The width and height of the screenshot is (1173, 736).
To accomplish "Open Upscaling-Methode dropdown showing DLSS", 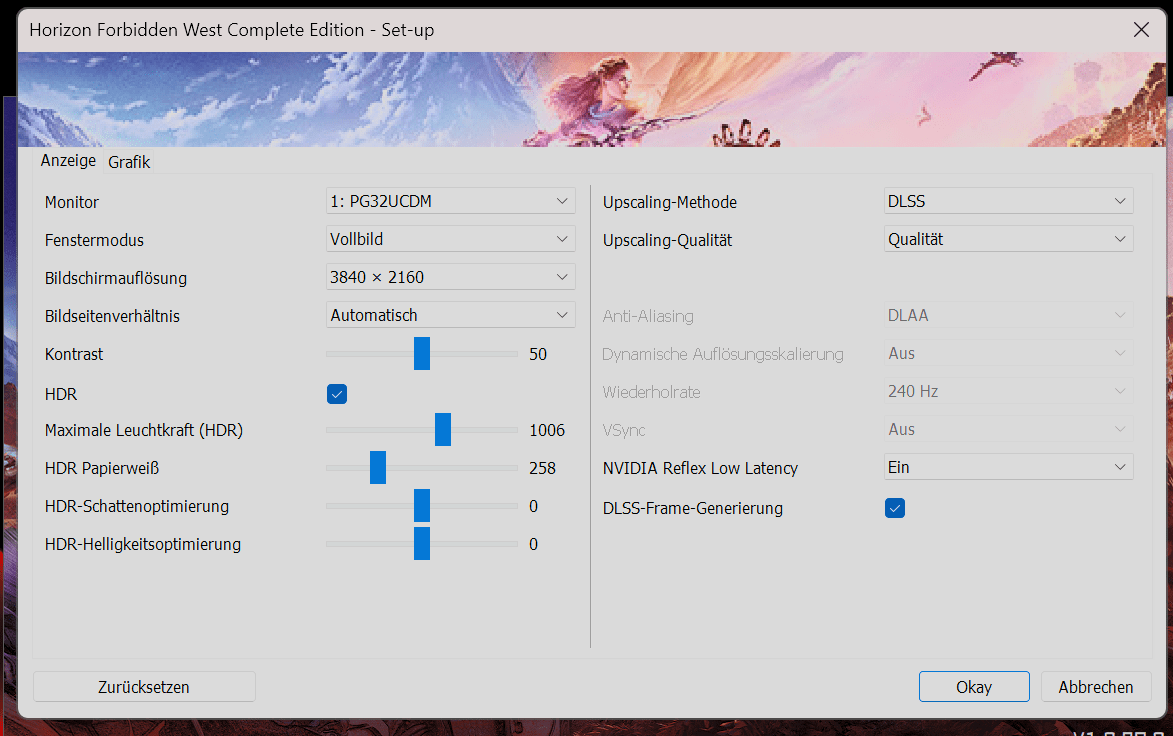I will tap(1008, 201).
